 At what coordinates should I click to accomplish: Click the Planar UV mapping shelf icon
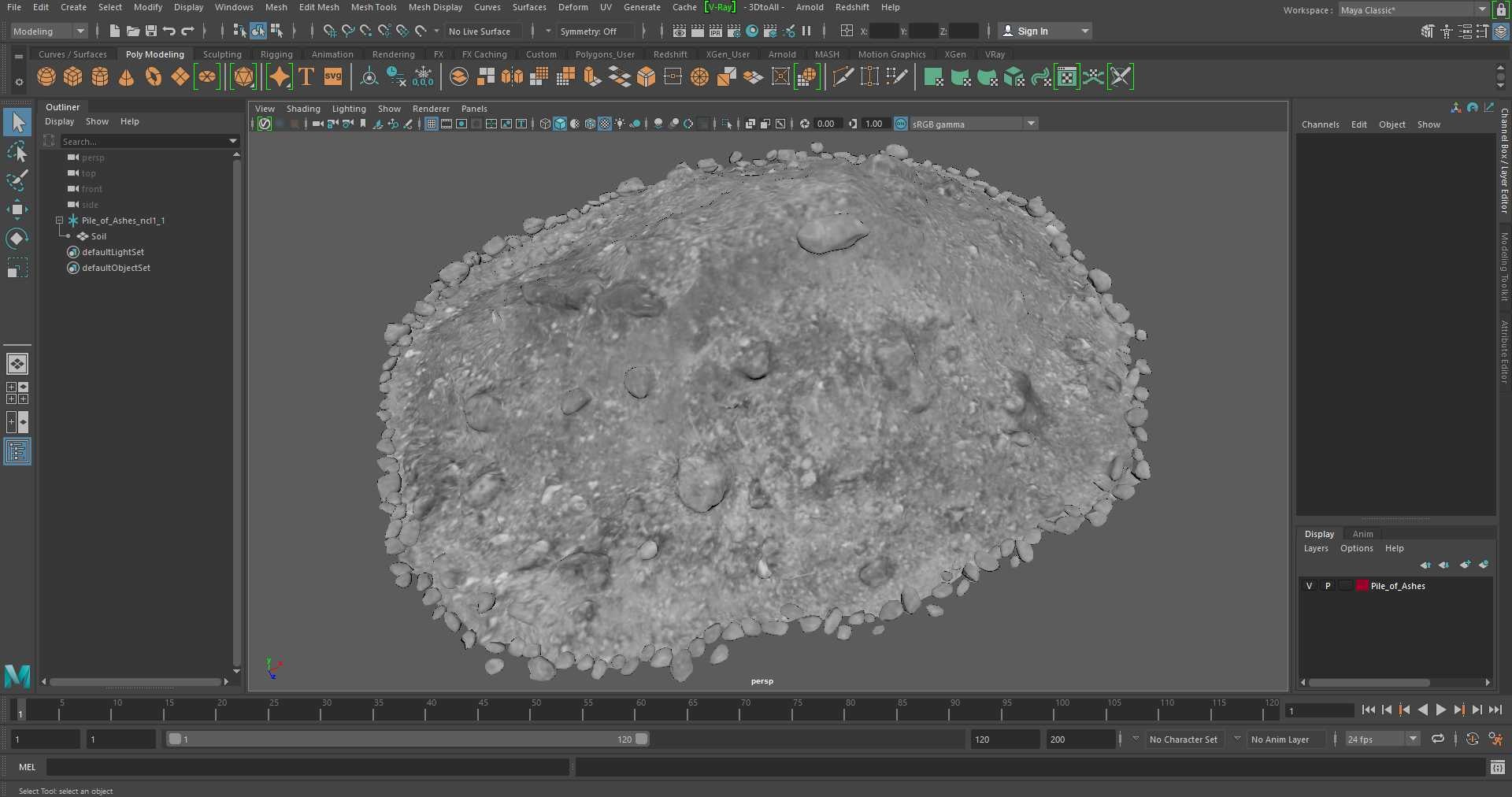(x=933, y=76)
